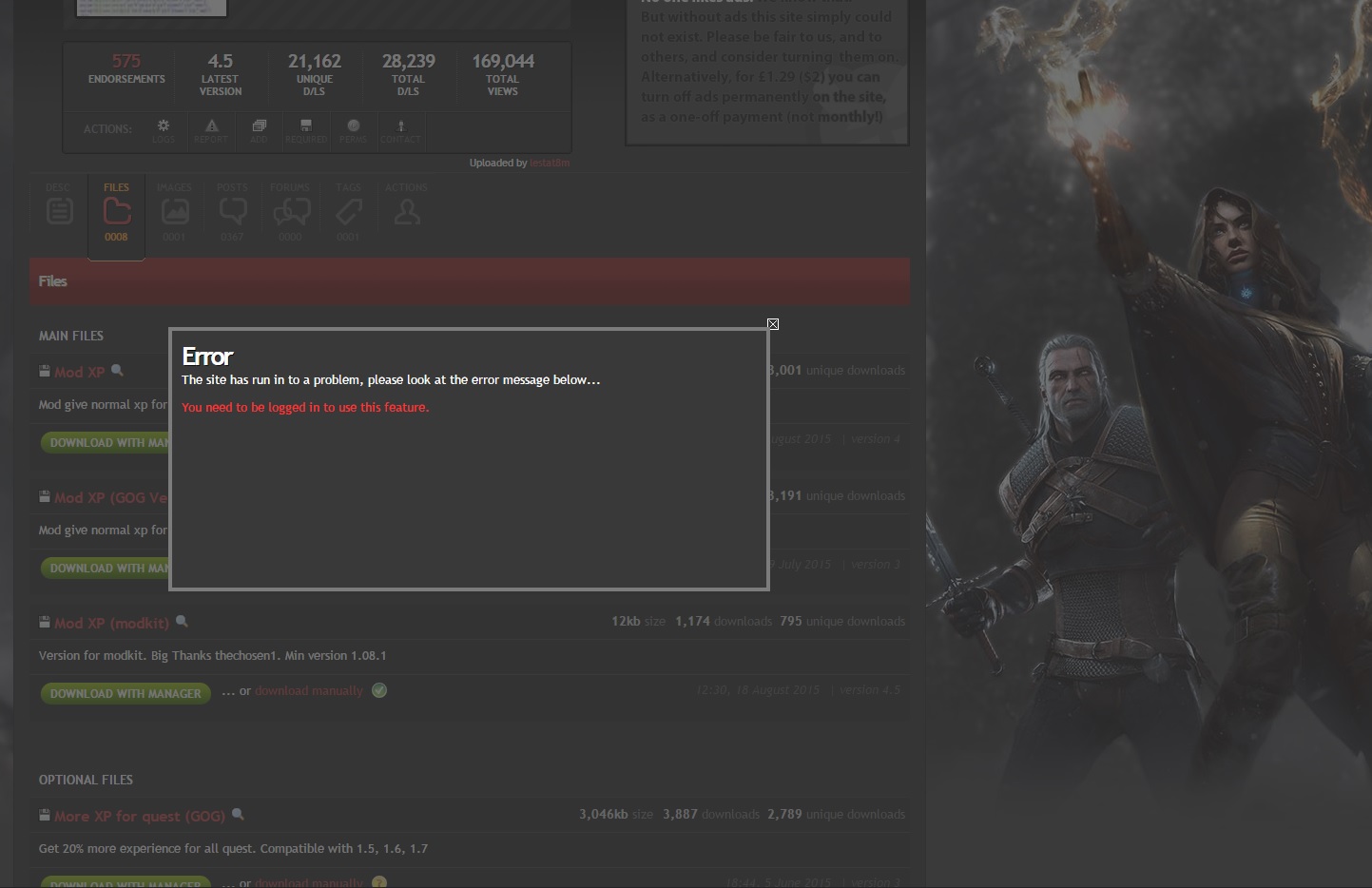Open the Mod XP (GOG Ve file link
1372x888 pixels.
click(110, 497)
